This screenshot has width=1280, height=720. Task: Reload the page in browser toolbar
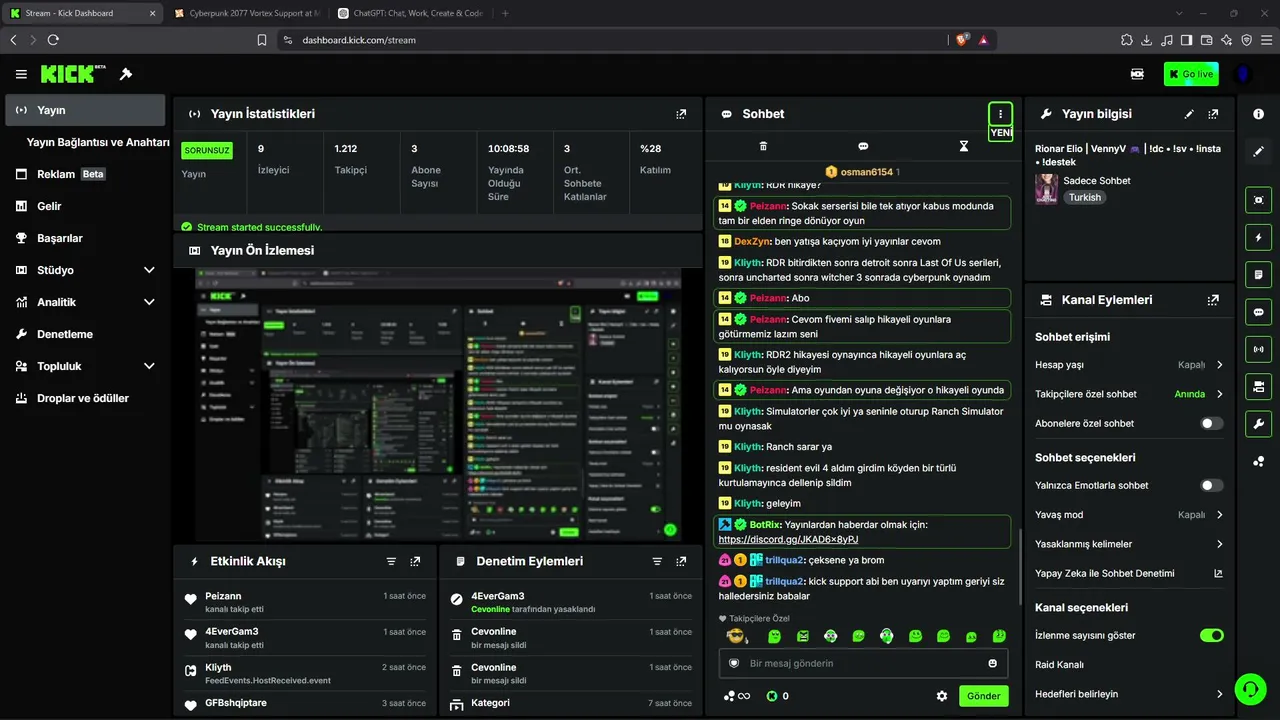click(x=53, y=40)
